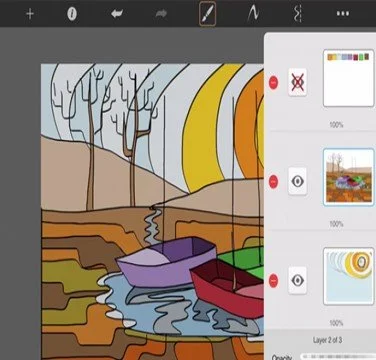Open the symmetry ruler tool

pyautogui.click(x=298, y=14)
